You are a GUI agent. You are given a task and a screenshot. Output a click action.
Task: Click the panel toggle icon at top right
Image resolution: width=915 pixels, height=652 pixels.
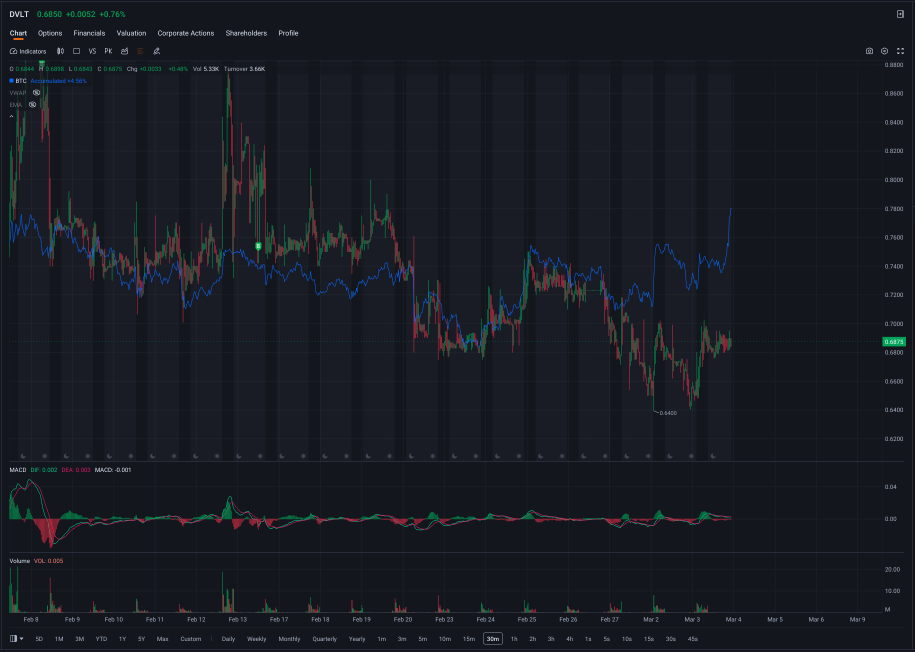click(900, 14)
